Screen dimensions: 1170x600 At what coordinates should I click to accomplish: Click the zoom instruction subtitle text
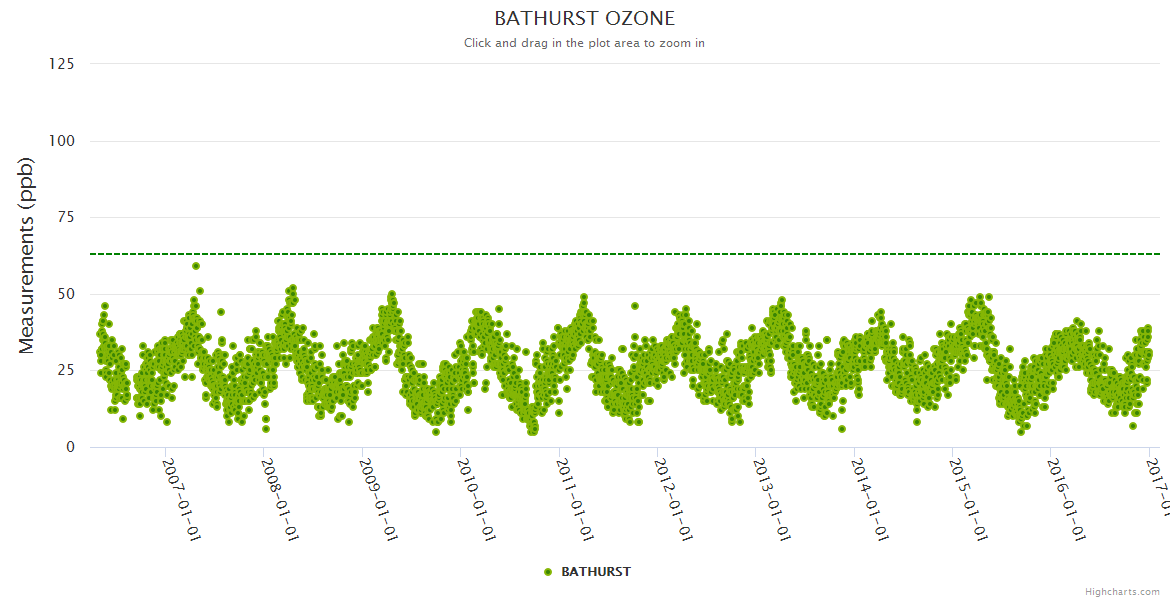pyautogui.click(x=585, y=43)
